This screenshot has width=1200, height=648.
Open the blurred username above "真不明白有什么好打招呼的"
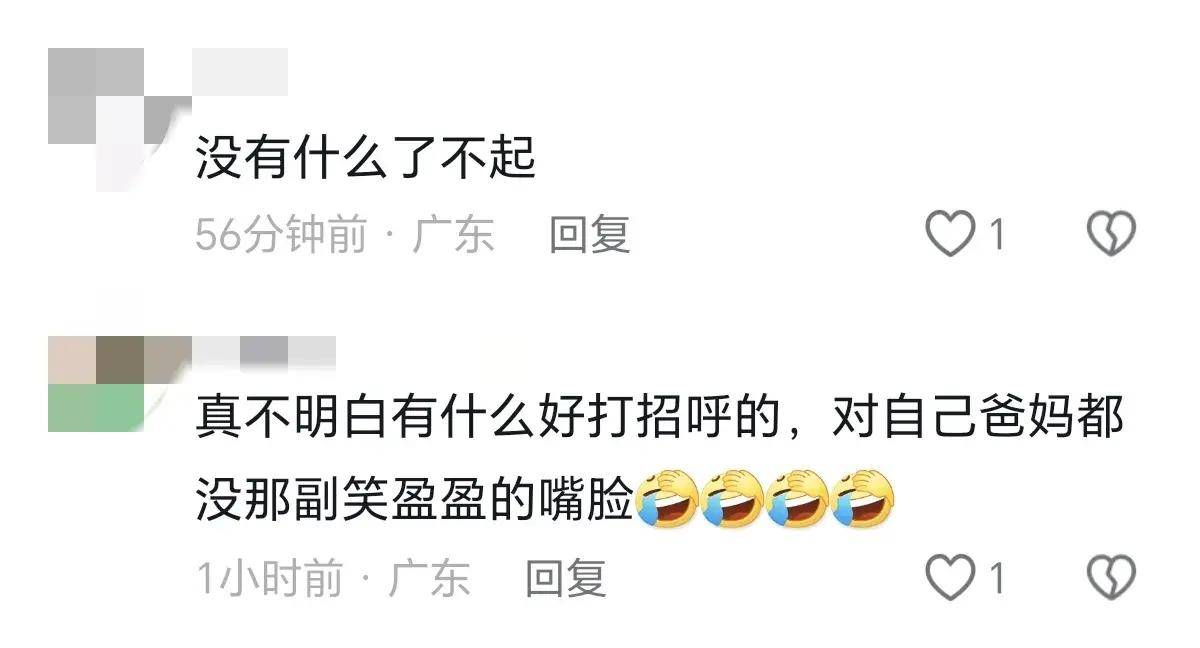[x=264, y=352]
